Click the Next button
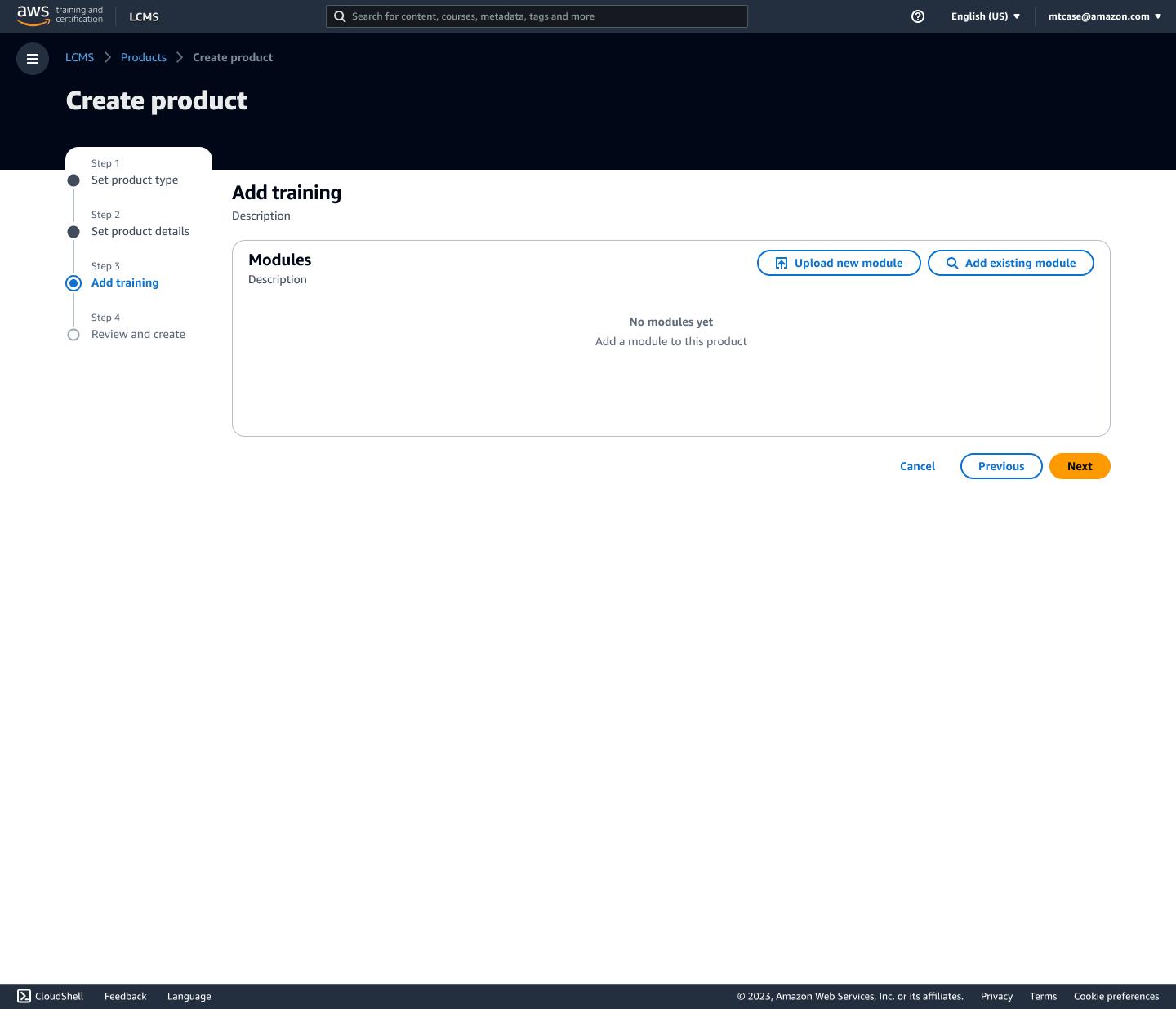Image resolution: width=1176 pixels, height=1009 pixels. pos(1080,466)
